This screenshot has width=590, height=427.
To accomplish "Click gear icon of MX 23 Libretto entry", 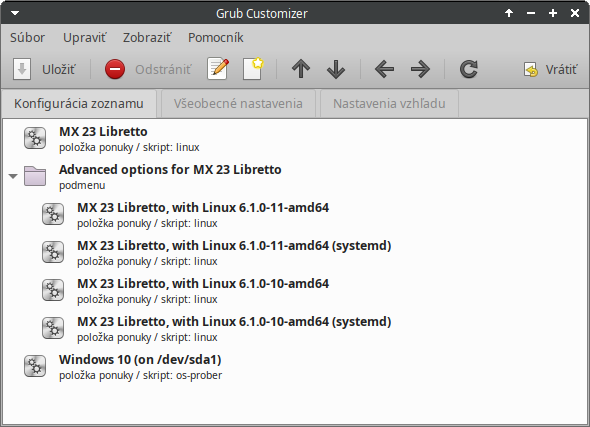I will 35,138.
